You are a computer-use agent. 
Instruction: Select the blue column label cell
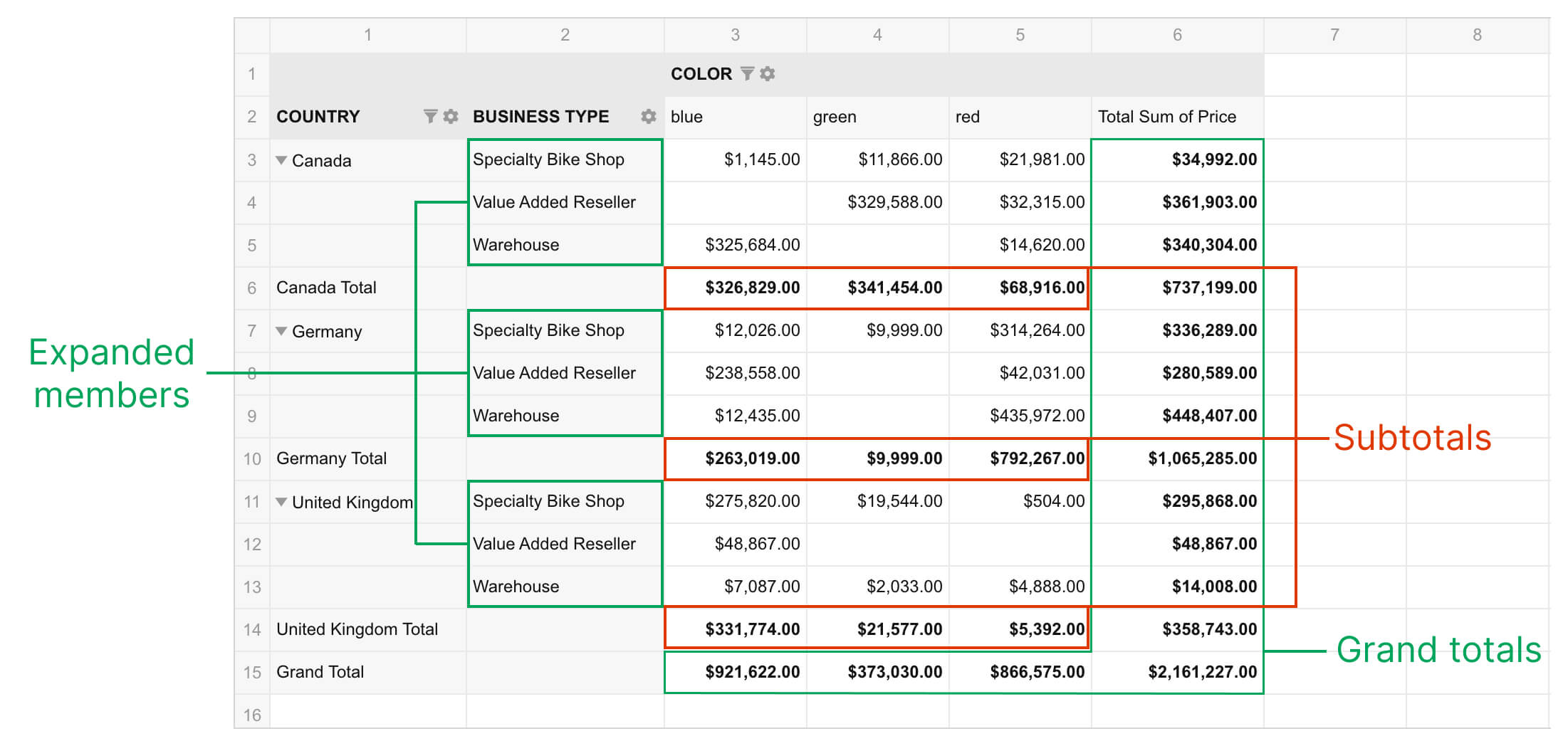735,117
